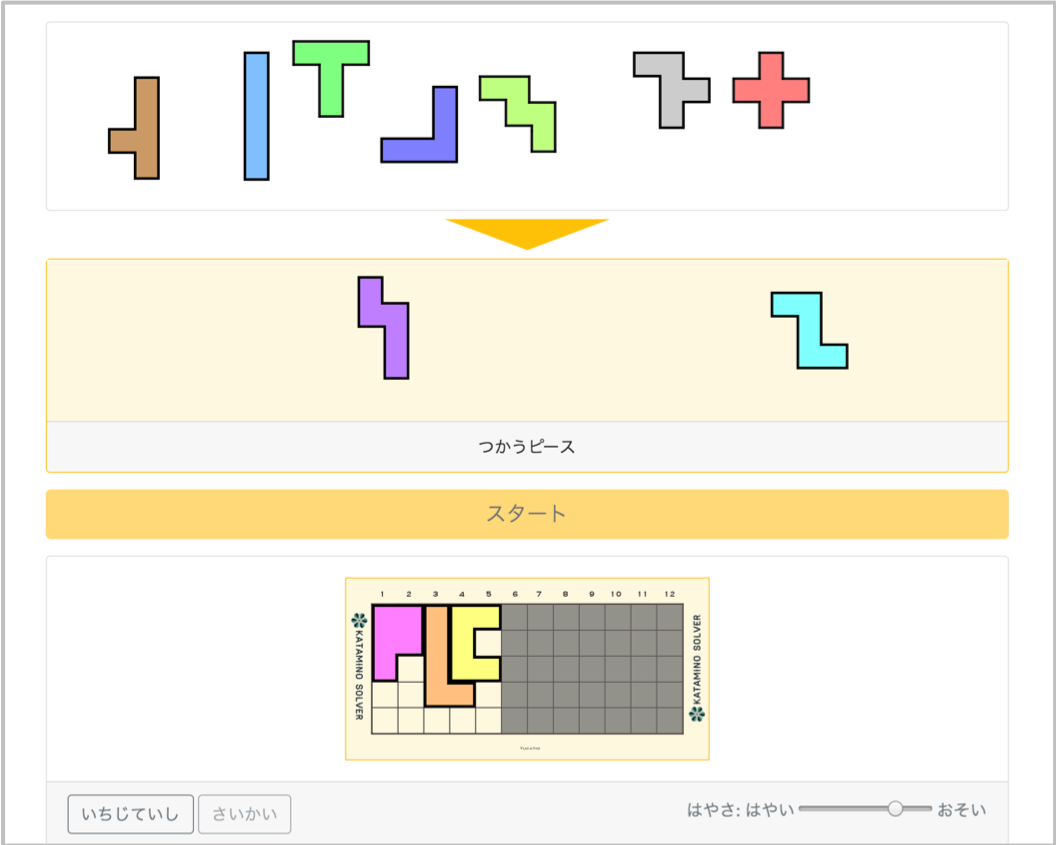Click the さいかい resume button

click(244, 814)
